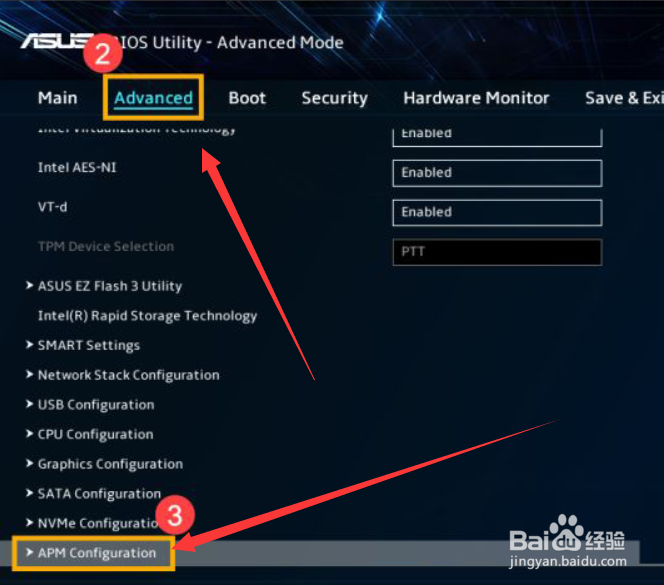Select the Security tab
The height and width of the screenshot is (585, 664).
coord(335,98)
